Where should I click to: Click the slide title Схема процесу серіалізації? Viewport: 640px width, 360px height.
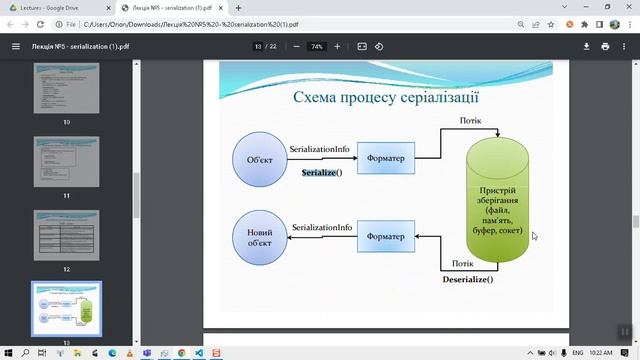pos(386,97)
